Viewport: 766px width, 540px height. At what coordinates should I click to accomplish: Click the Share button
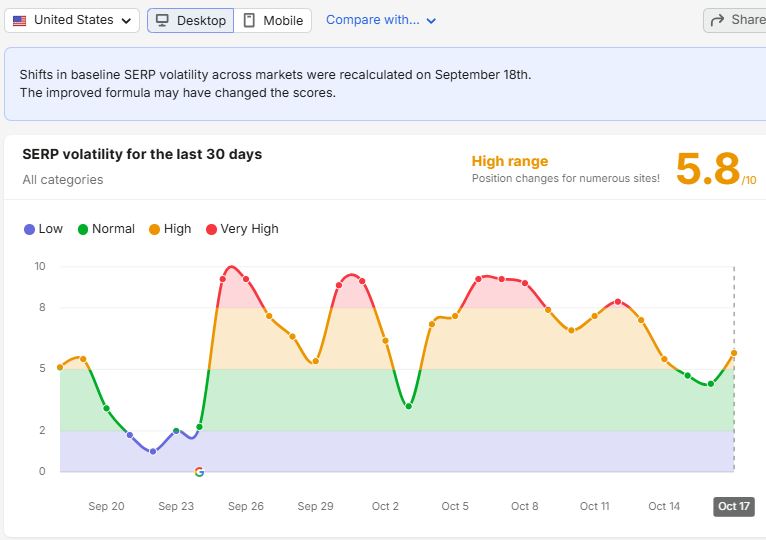click(735, 21)
